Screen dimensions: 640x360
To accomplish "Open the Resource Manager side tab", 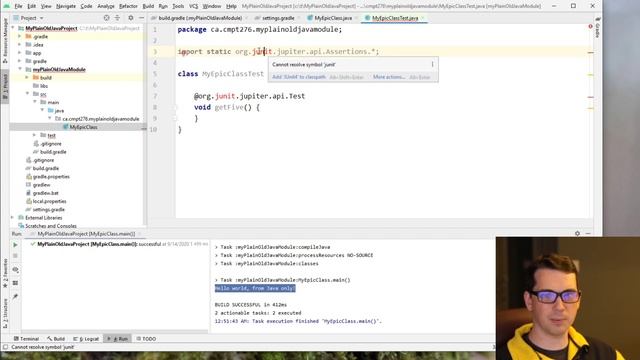I will [x=5, y=41].
